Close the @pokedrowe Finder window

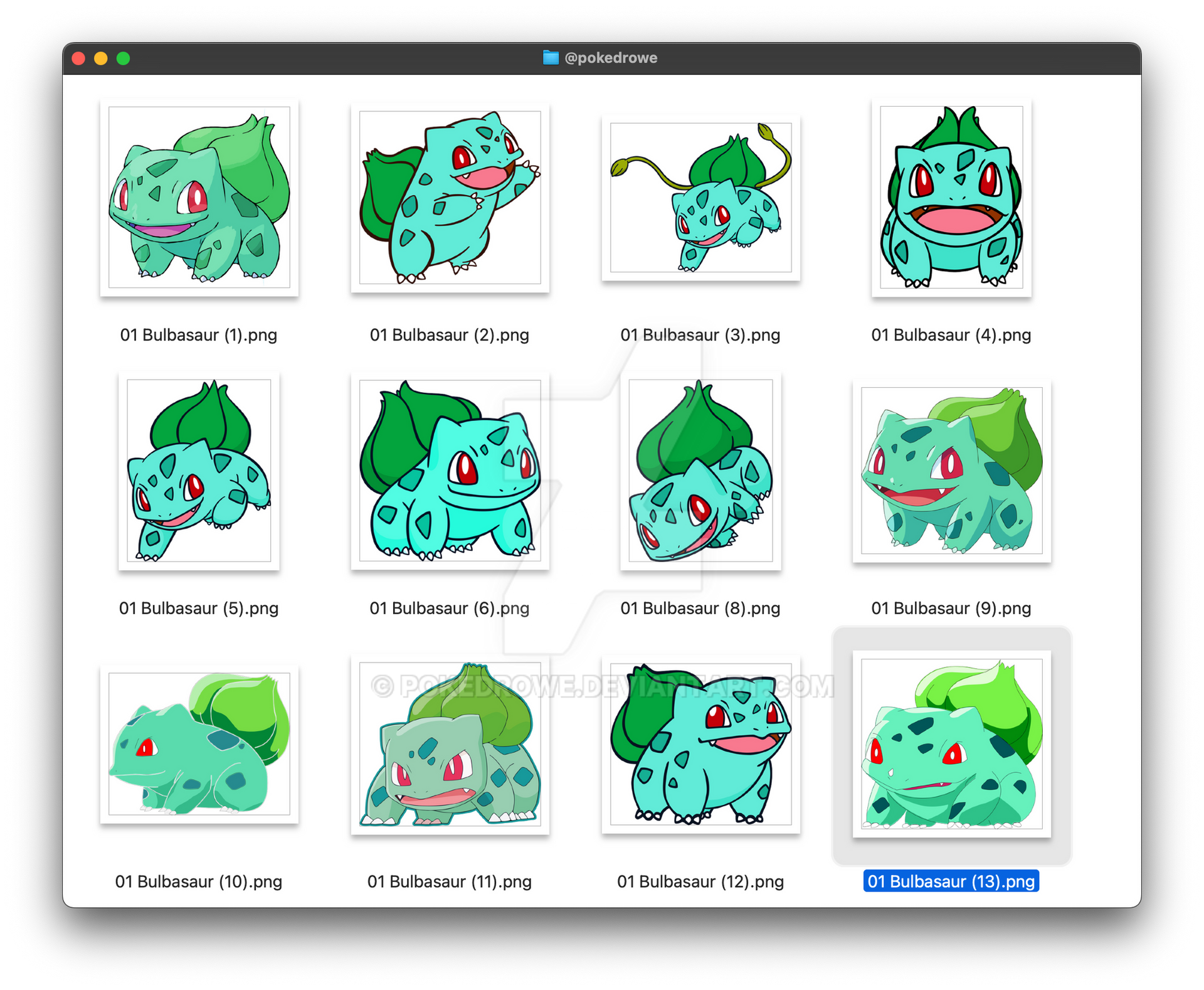pyautogui.click(x=78, y=58)
